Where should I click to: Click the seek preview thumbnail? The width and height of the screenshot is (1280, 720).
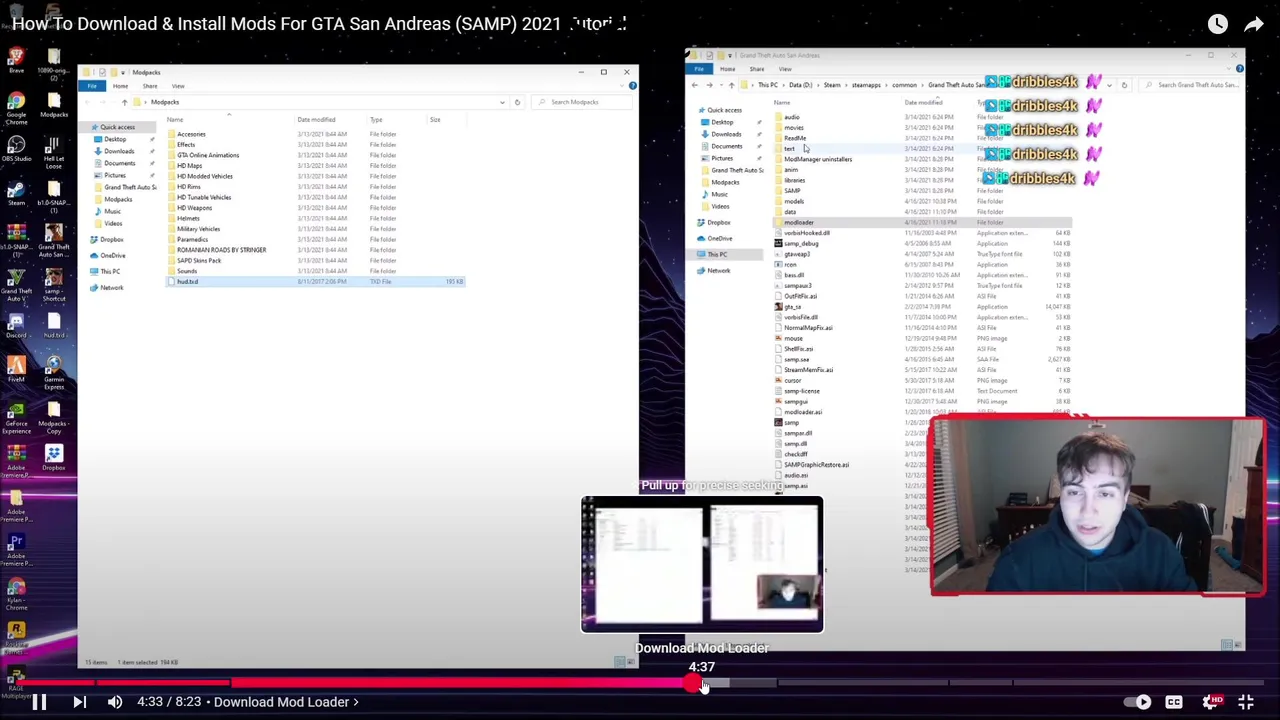[702, 564]
